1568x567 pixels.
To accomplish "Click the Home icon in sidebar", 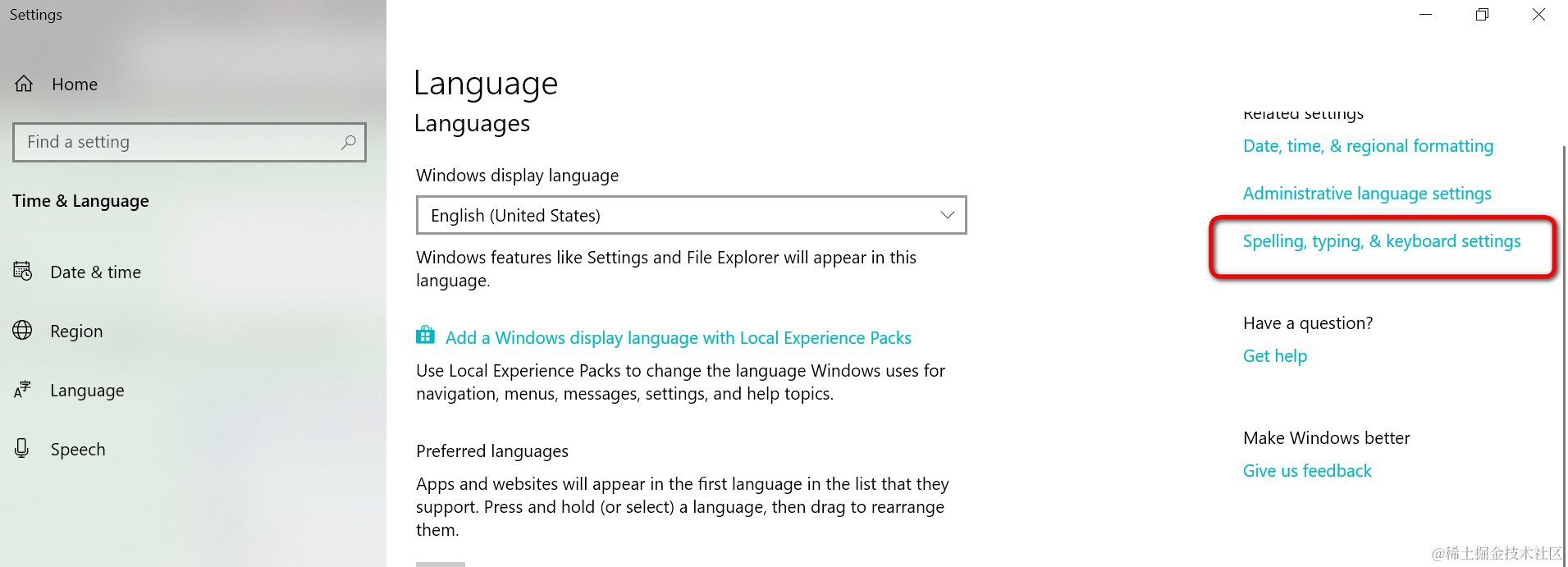I will coord(24,84).
